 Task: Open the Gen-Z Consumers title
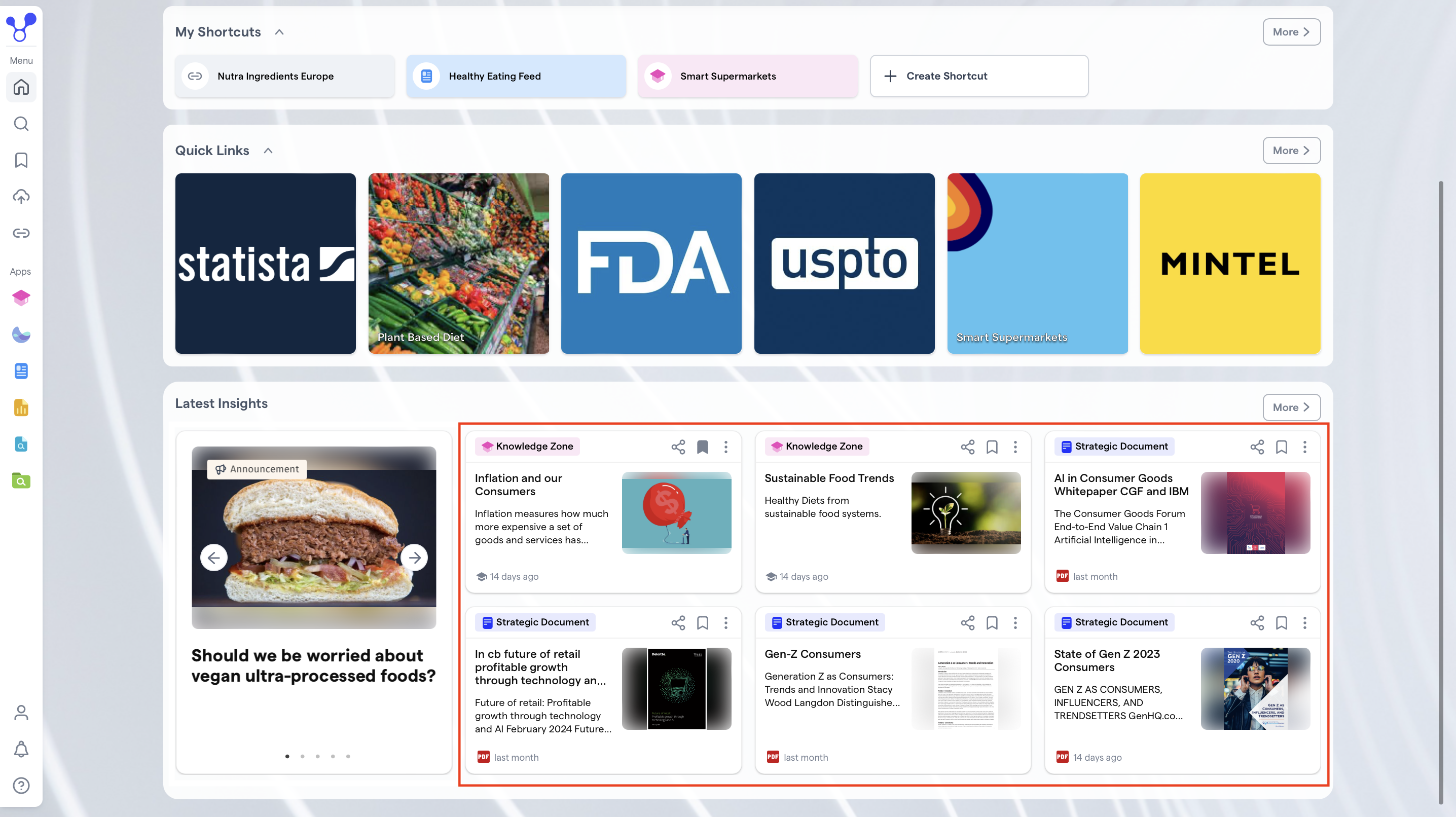click(812, 654)
